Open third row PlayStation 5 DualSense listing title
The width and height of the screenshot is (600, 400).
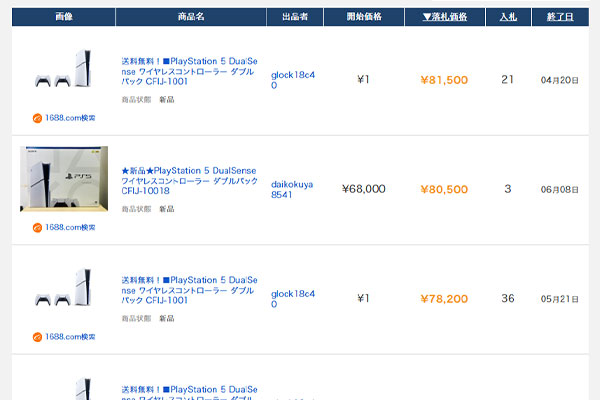[188, 289]
